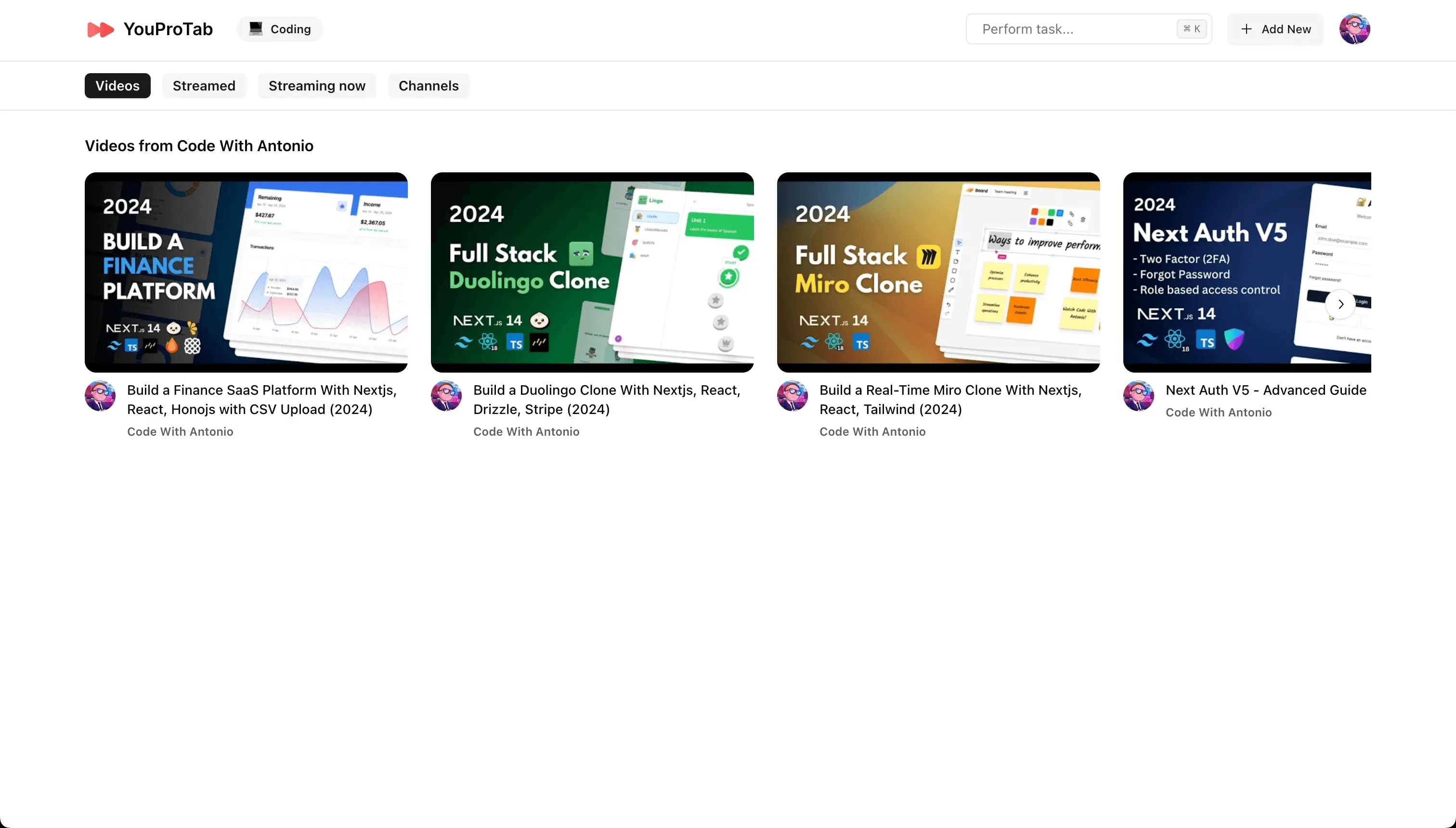Click Code With Antonio's channel avatar under Finance SaaS video

(100, 396)
